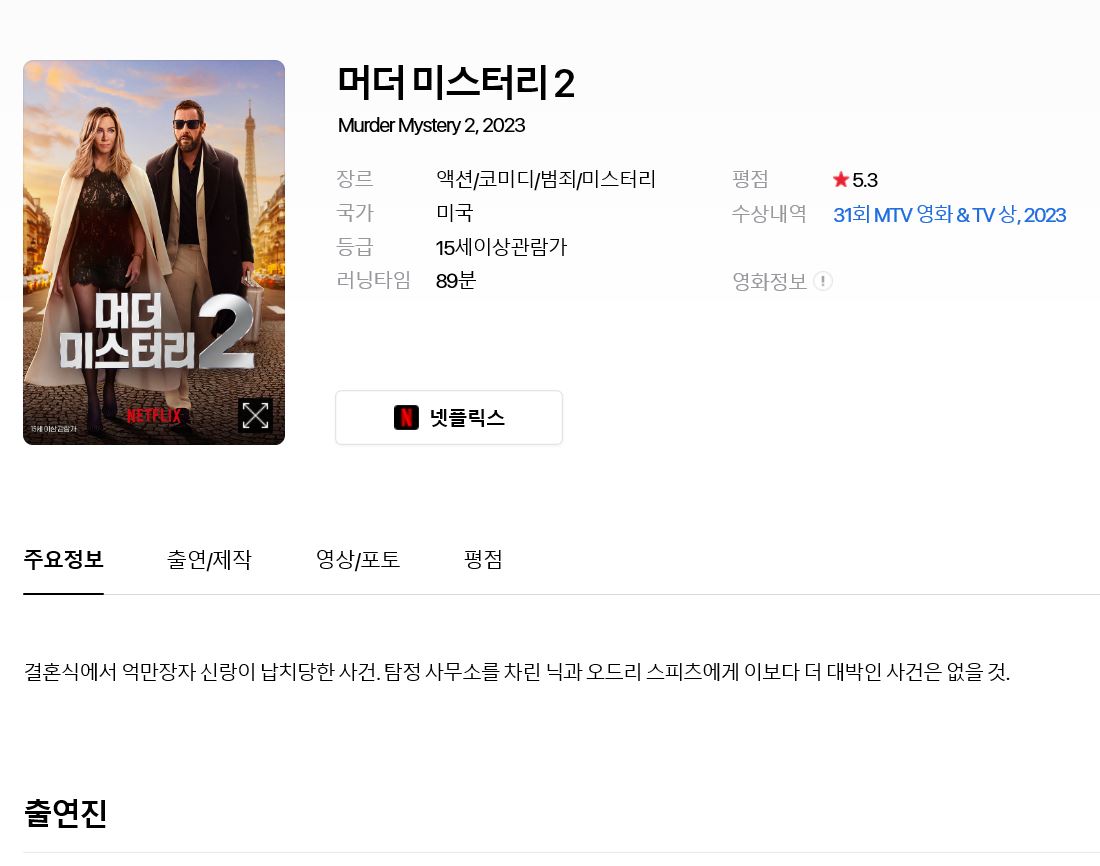Screen dimensions: 1100x866
Task: Click the 러닝타임 label
Action: point(373,280)
